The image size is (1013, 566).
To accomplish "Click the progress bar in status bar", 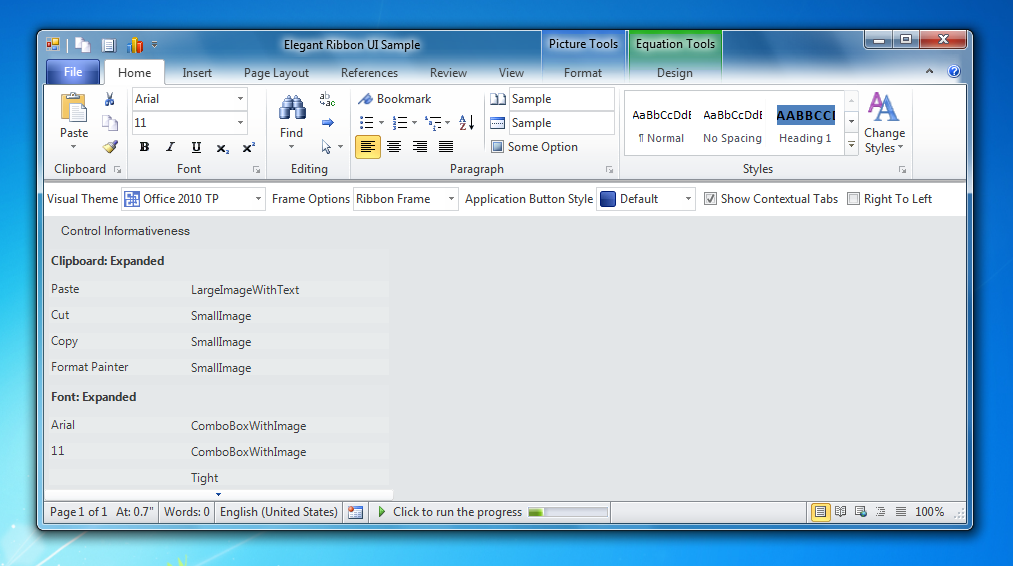I will [x=568, y=512].
